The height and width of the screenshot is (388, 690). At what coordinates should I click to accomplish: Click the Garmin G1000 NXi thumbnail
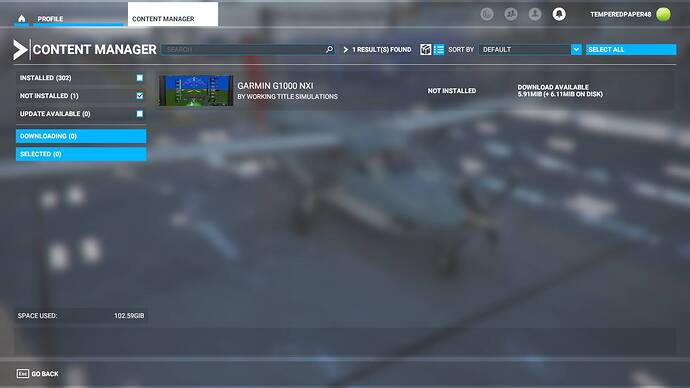point(196,90)
